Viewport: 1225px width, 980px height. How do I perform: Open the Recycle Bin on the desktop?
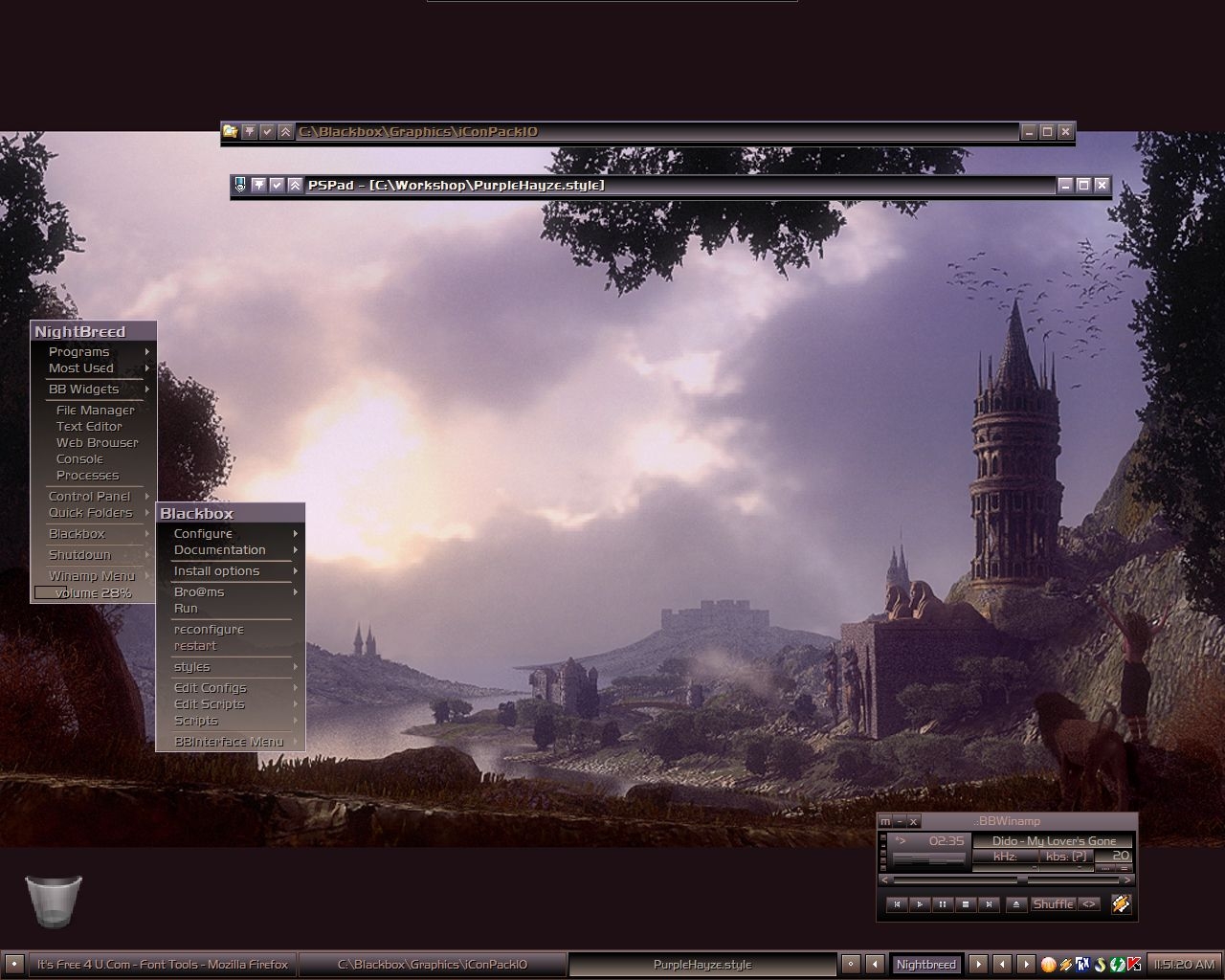coord(54,901)
